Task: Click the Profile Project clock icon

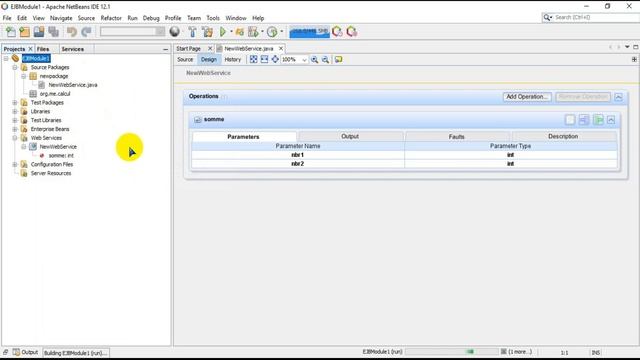Action: (272, 32)
